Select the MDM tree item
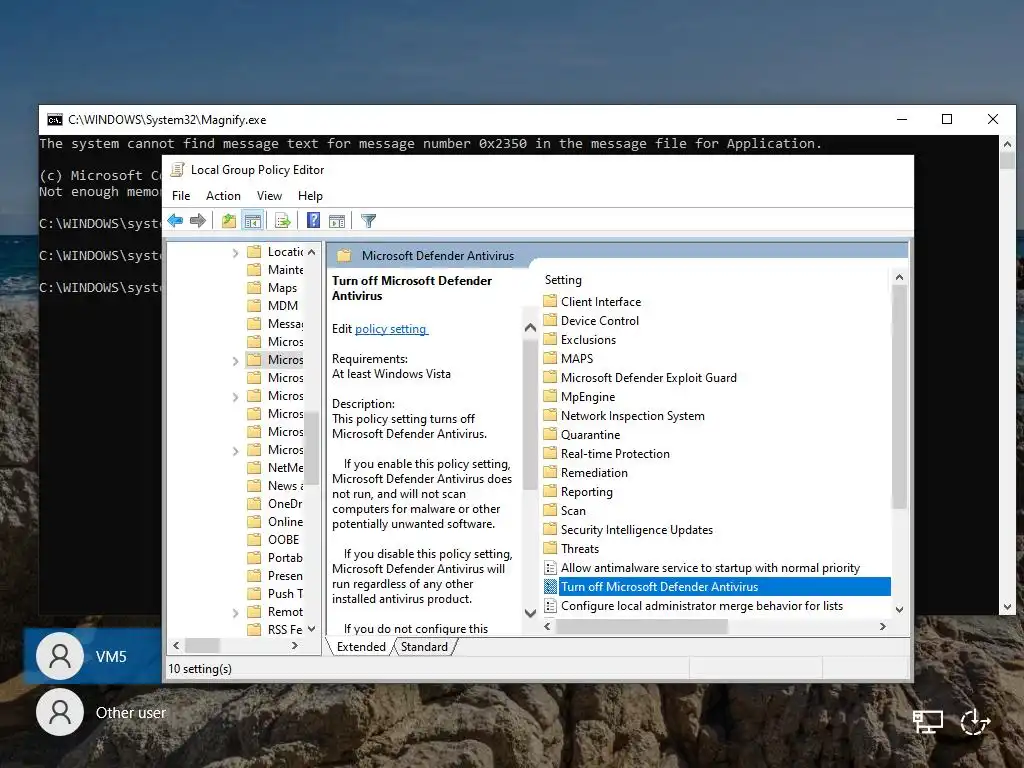The width and height of the screenshot is (1024, 768). pos(274,306)
